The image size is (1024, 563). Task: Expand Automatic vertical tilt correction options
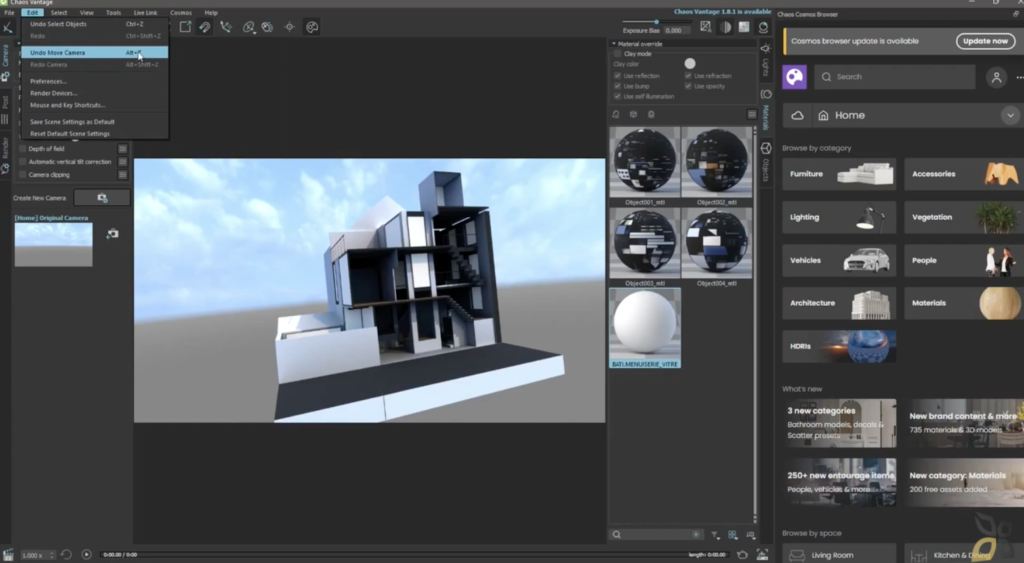click(123, 162)
